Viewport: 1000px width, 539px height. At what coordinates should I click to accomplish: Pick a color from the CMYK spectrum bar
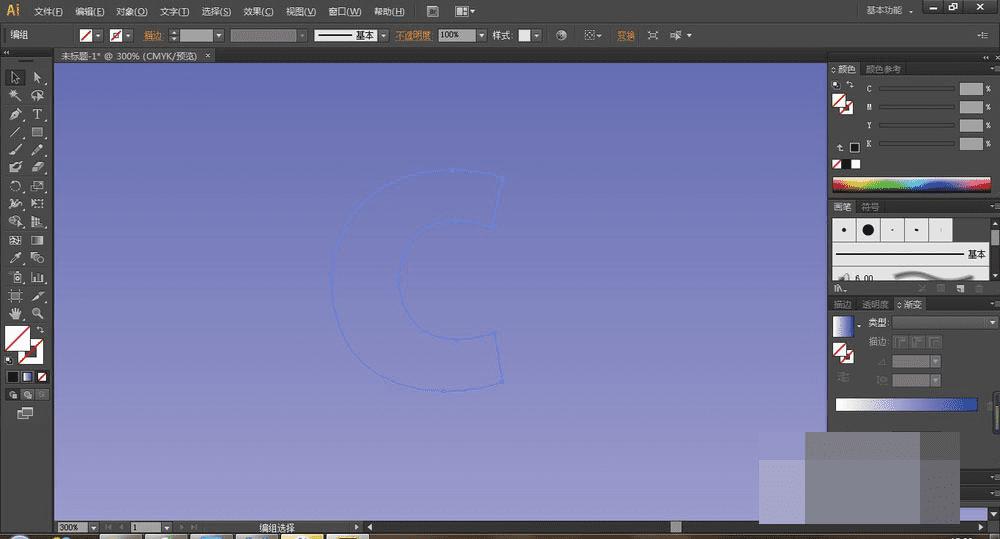[x=910, y=185]
